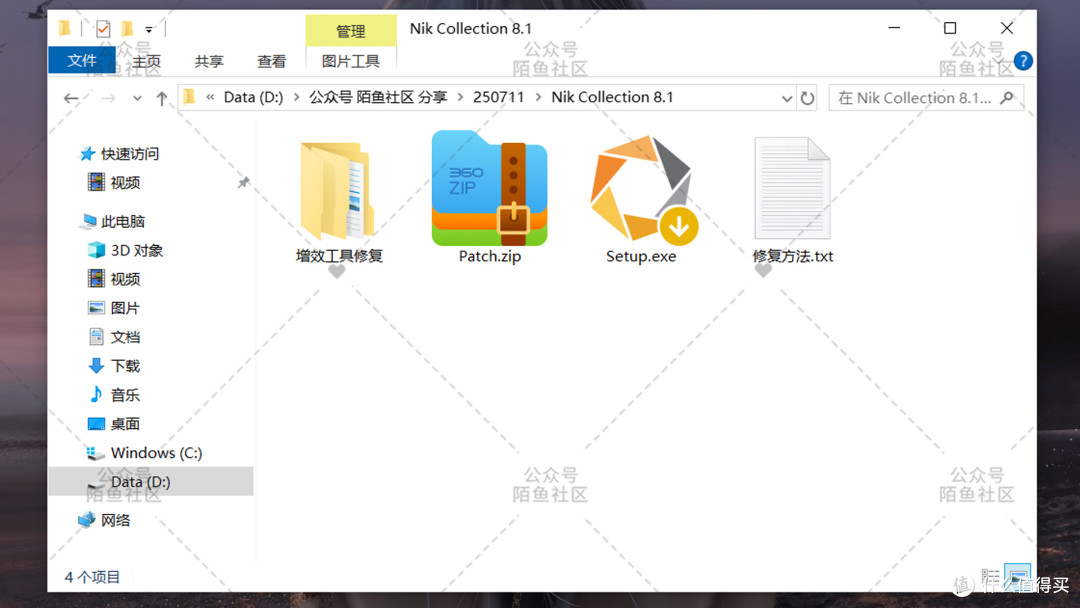Click the 250711 breadcrumb segment
1080x608 pixels.
point(499,97)
